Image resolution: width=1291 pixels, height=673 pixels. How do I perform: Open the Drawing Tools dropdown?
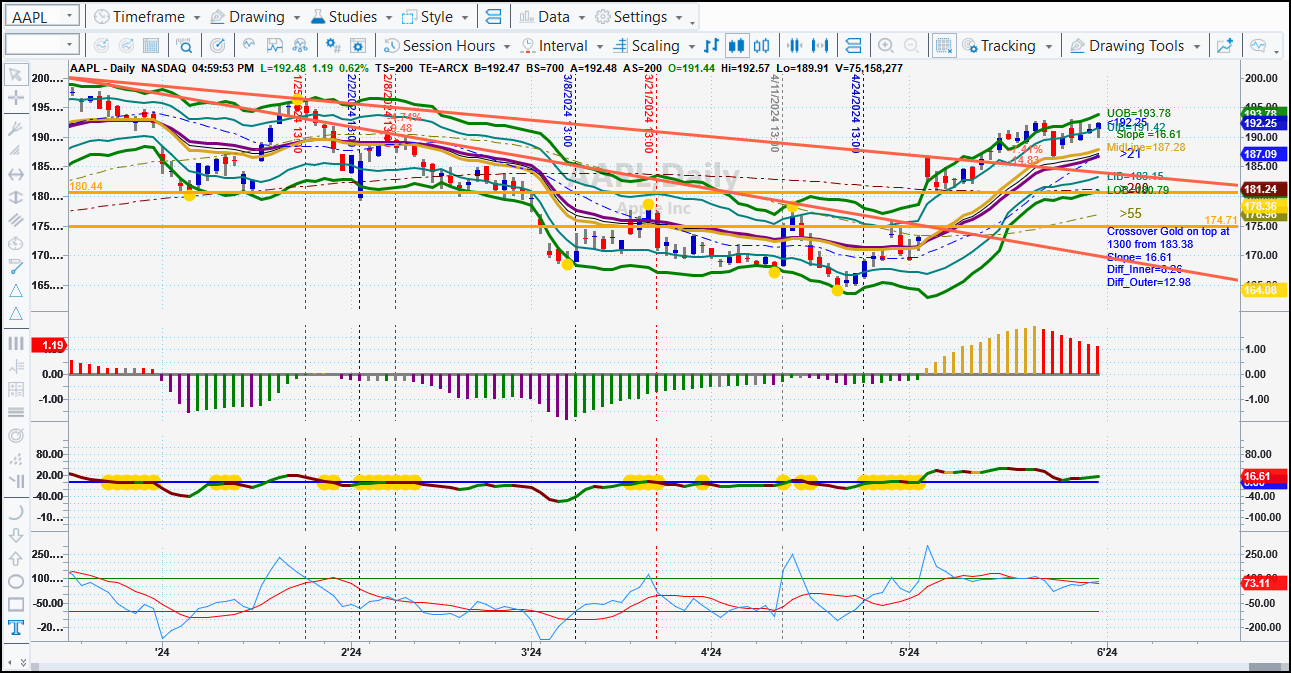[1136, 45]
